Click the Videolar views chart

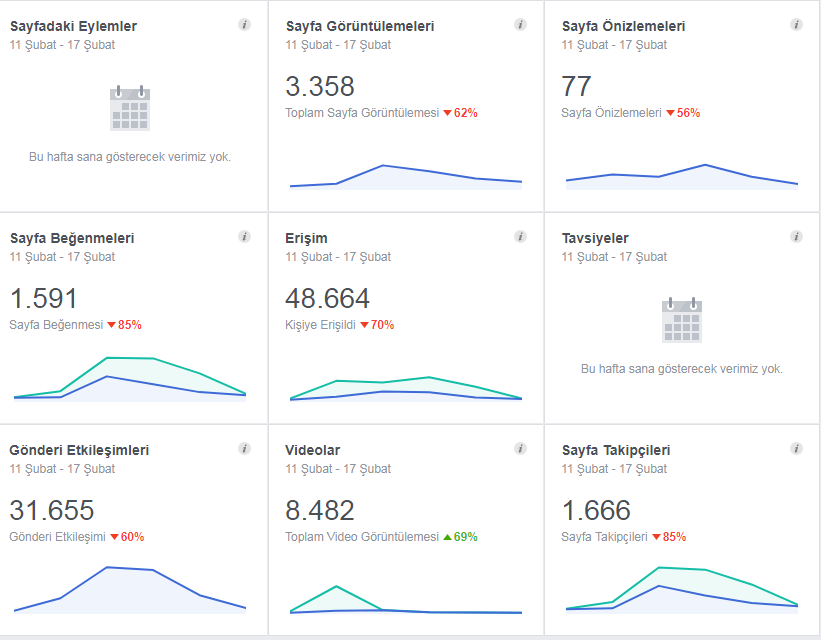click(406, 600)
